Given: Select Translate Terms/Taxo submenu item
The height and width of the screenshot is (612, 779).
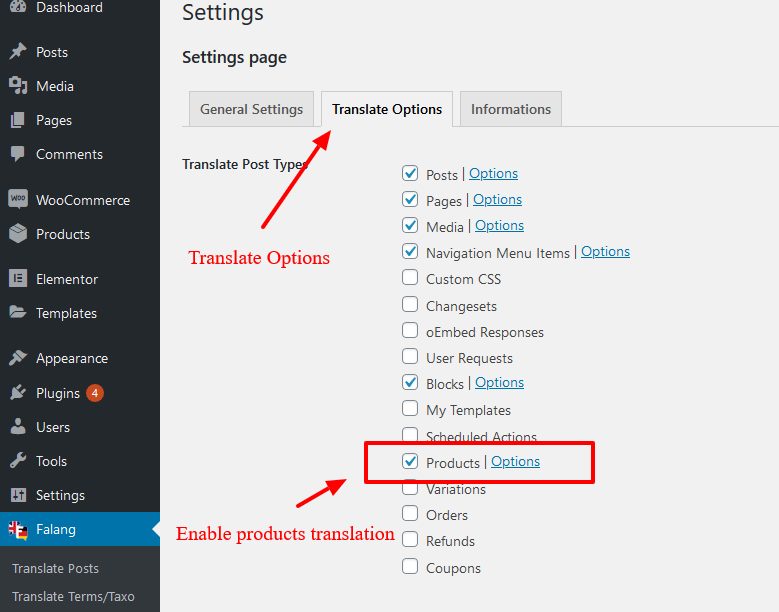Looking at the screenshot, I should pos(73,596).
